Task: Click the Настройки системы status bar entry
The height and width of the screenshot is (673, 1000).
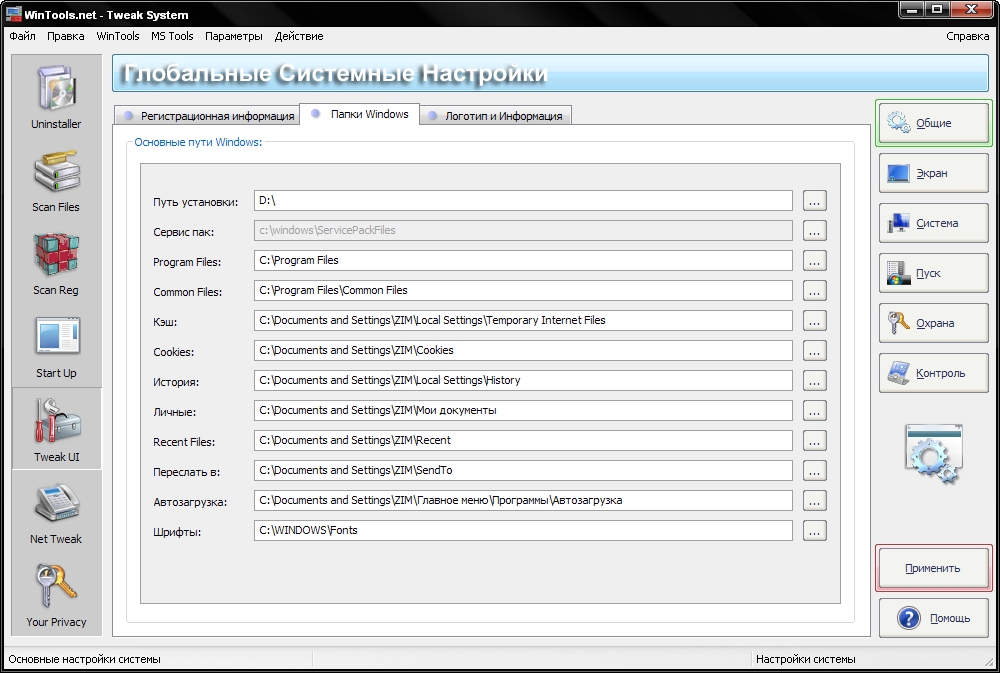Action: click(805, 659)
